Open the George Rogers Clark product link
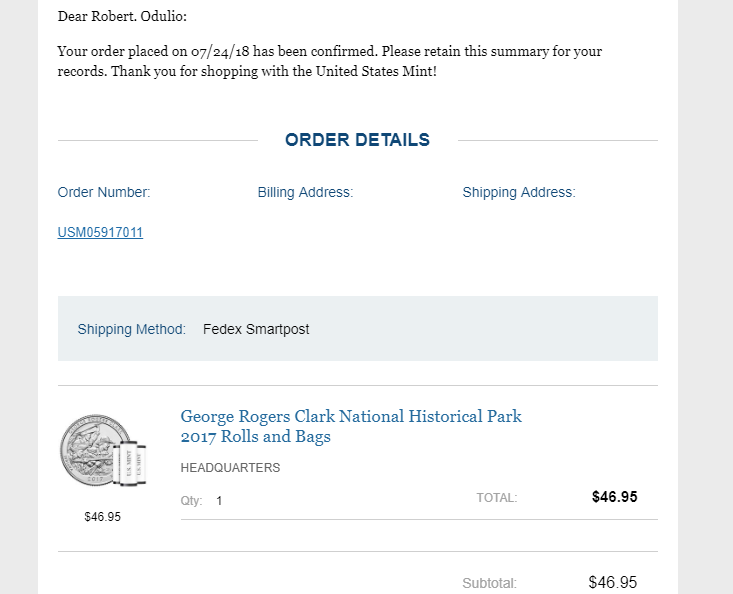This screenshot has width=733, height=594. tap(350, 426)
